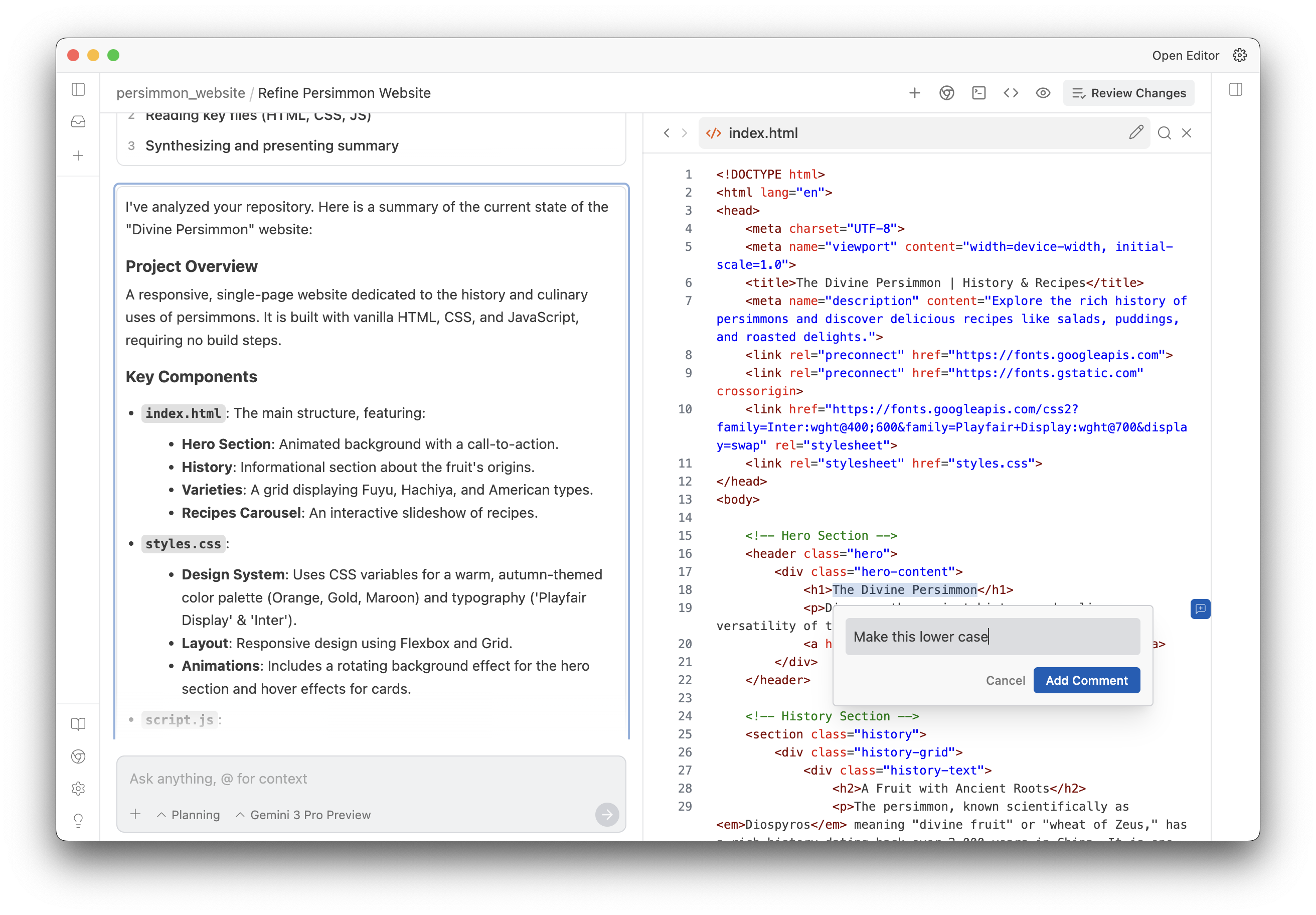The width and height of the screenshot is (1316, 915).
Task: Open settings with the gear icon top right
Action: click(x=1240, y=55)
